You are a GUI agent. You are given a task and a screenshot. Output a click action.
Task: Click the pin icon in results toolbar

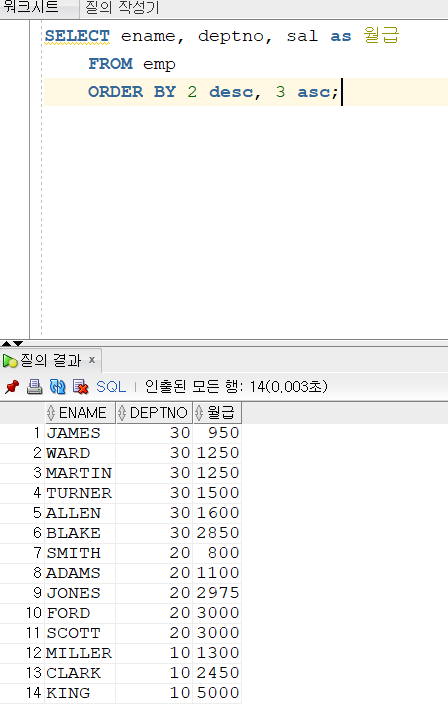click(12, 387)
